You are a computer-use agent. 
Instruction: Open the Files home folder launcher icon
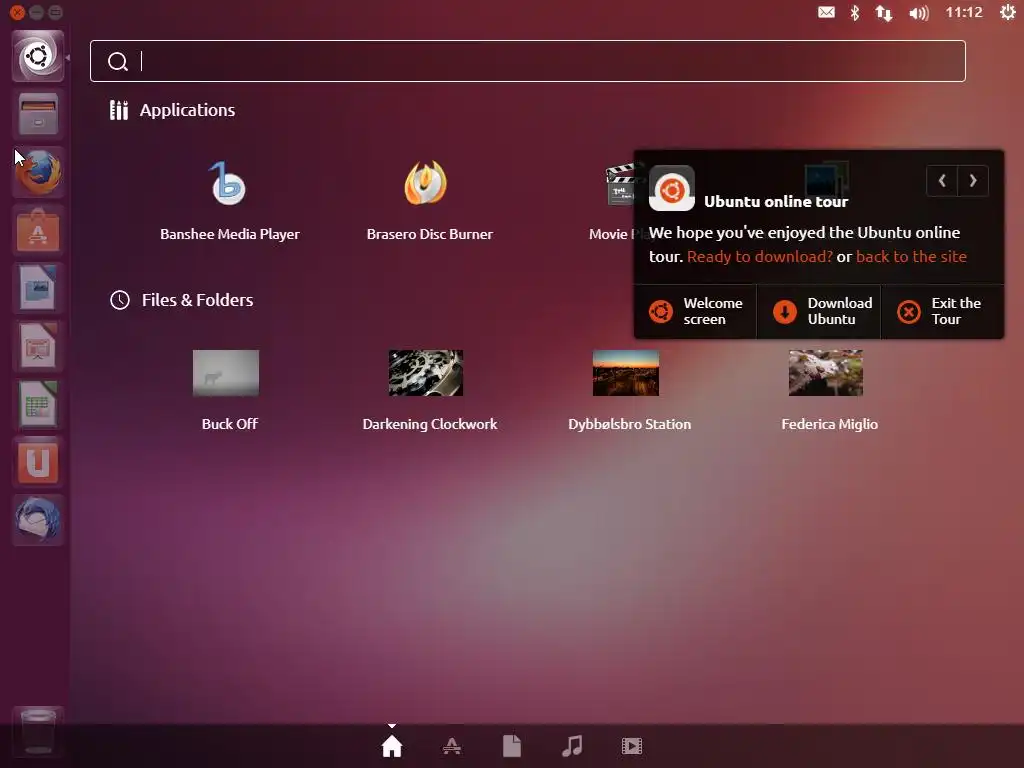pyautogui.click(x=38, y=114)
